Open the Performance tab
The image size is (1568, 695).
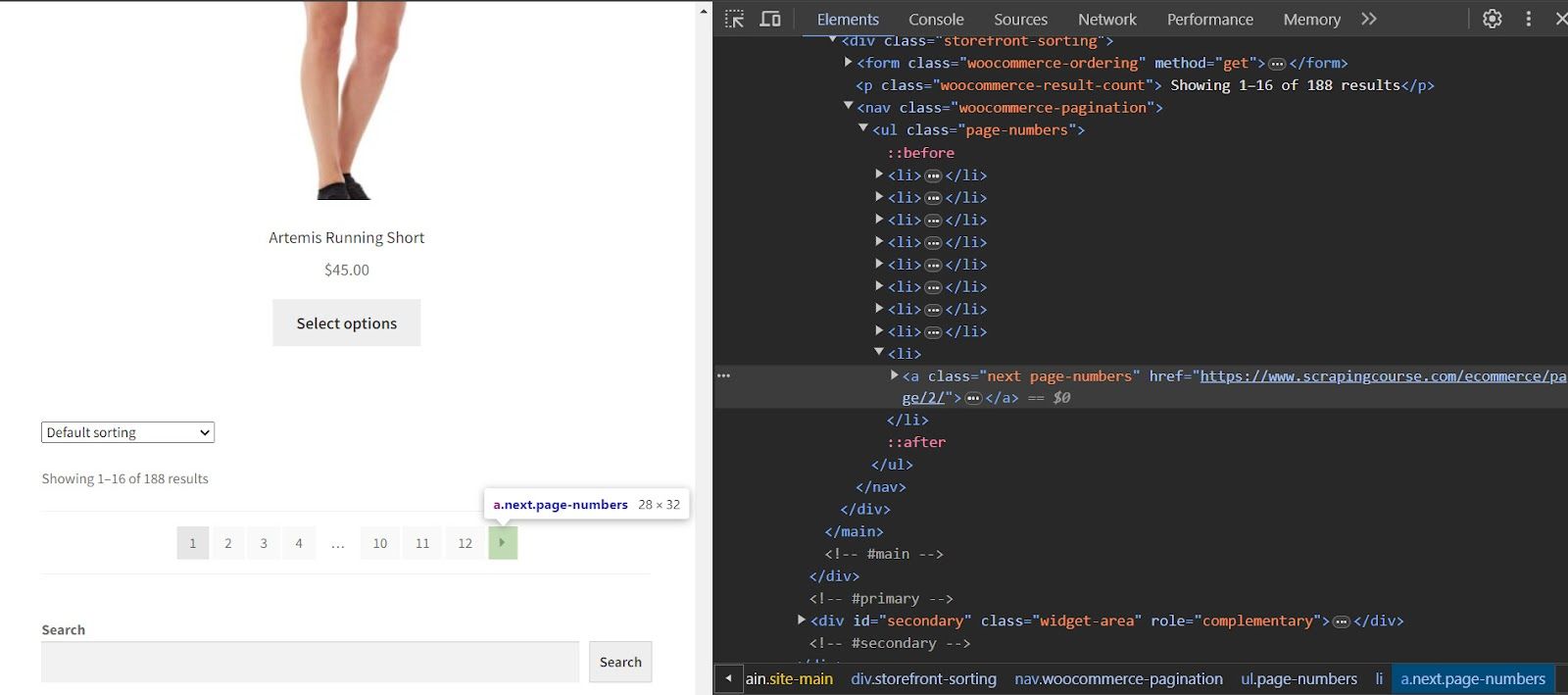[1209, 19]
